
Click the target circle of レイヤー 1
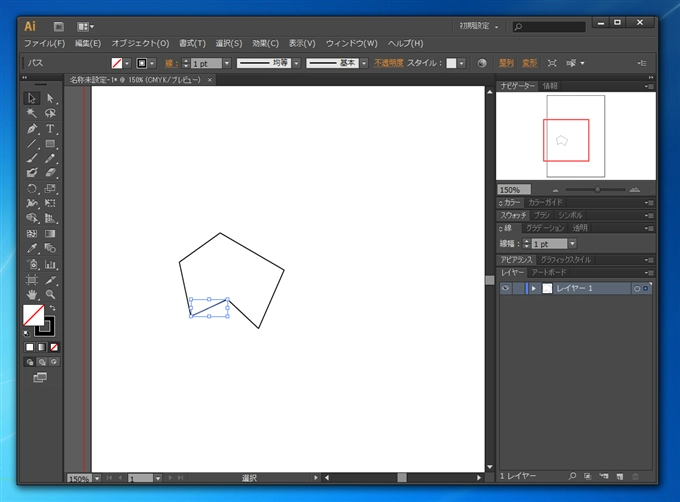click(x=637, y=289)
